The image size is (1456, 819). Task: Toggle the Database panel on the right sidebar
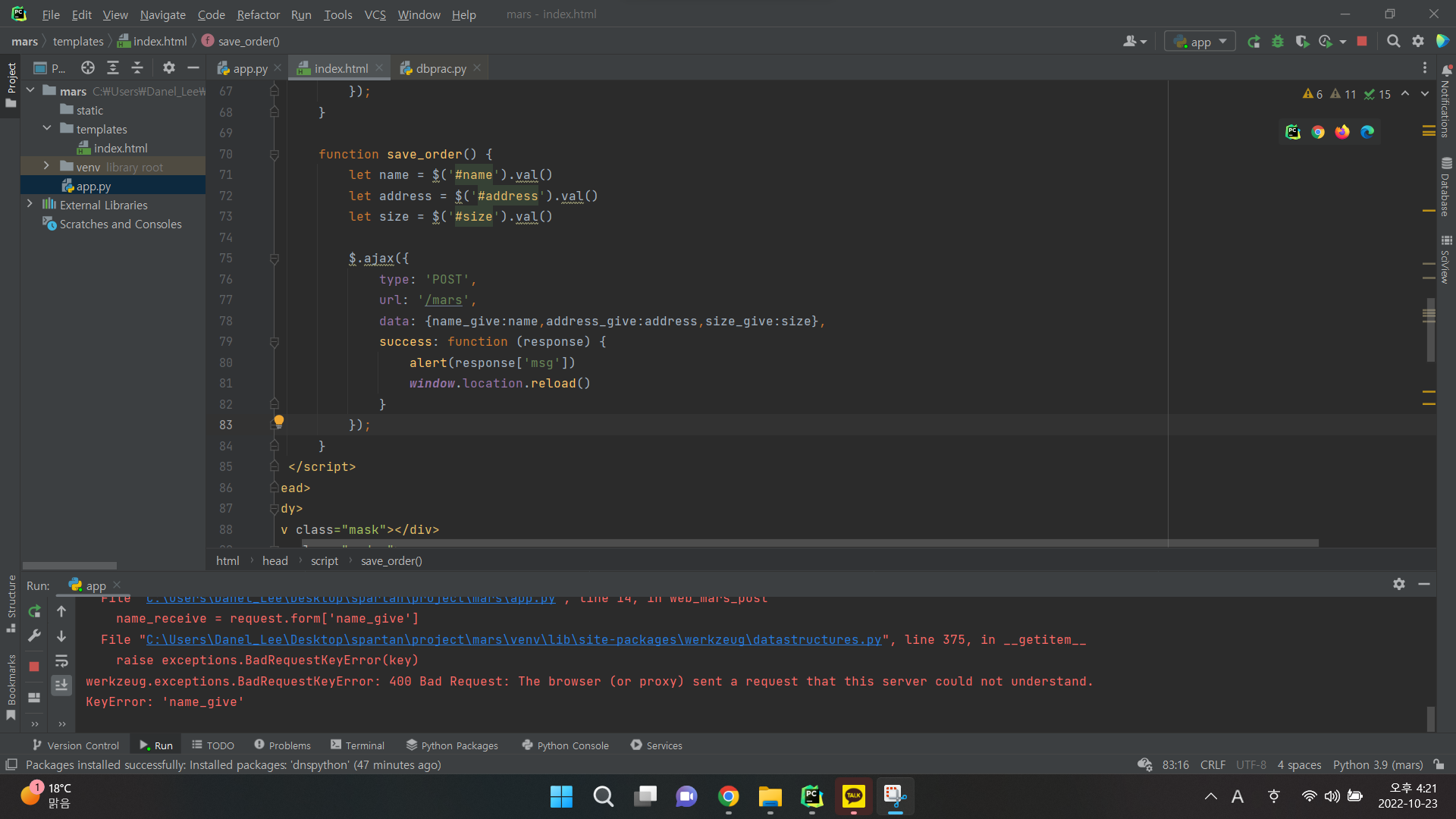(x=1445, y=187)
